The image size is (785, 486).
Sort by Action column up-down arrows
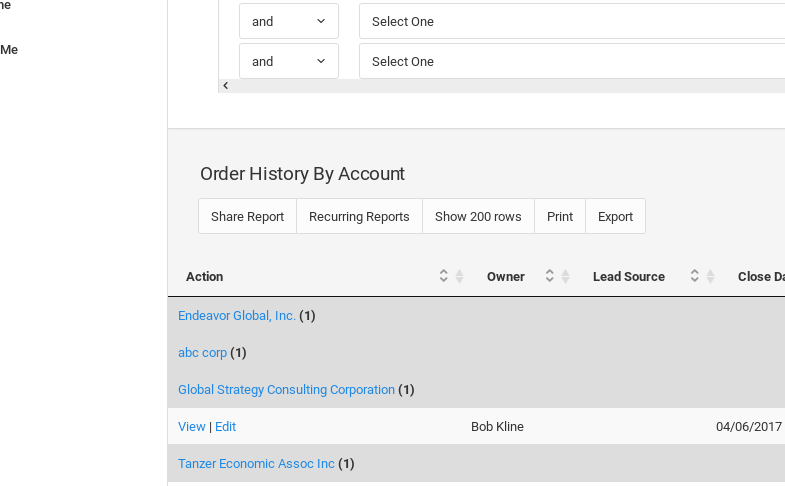click(x=444, y=276)
